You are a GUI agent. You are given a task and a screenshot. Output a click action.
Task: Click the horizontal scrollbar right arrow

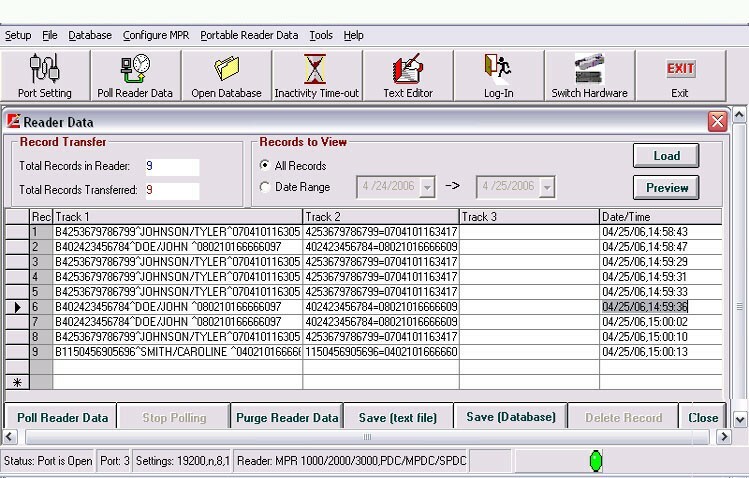point(724,436)
